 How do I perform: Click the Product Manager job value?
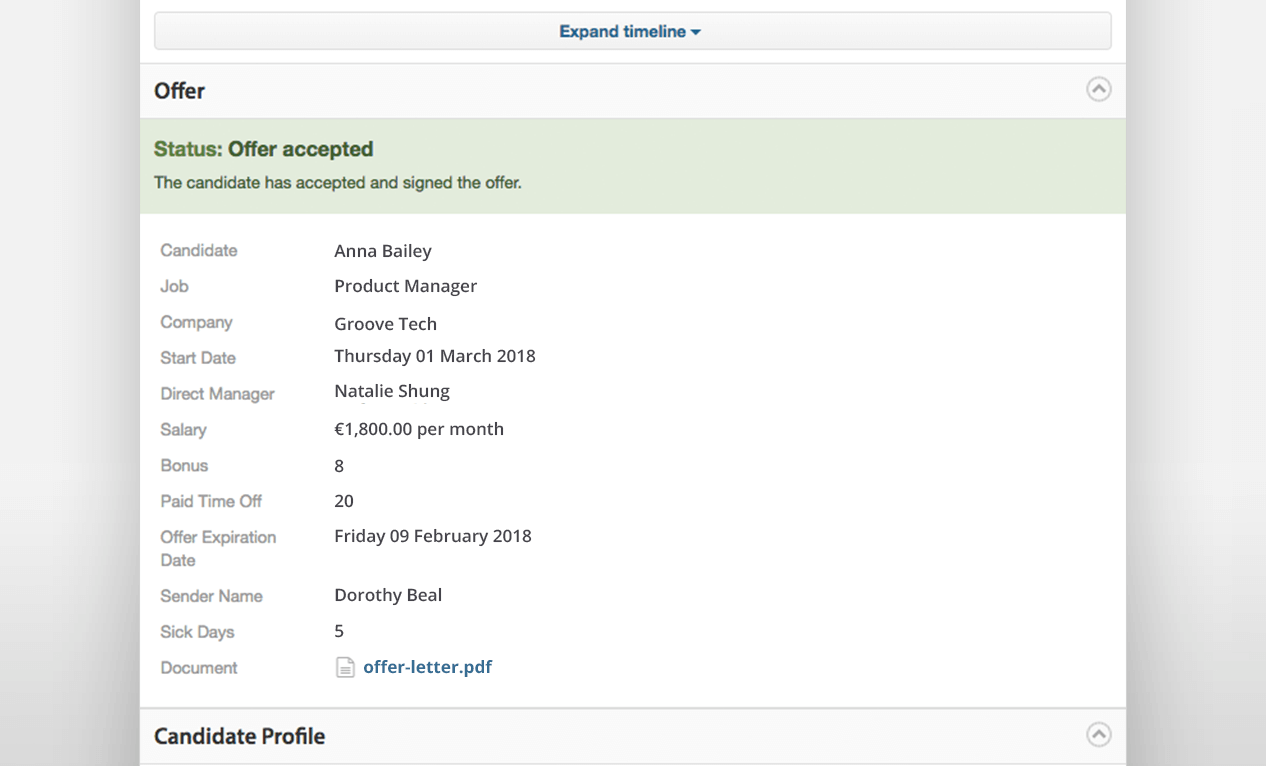tap(405, 286)
